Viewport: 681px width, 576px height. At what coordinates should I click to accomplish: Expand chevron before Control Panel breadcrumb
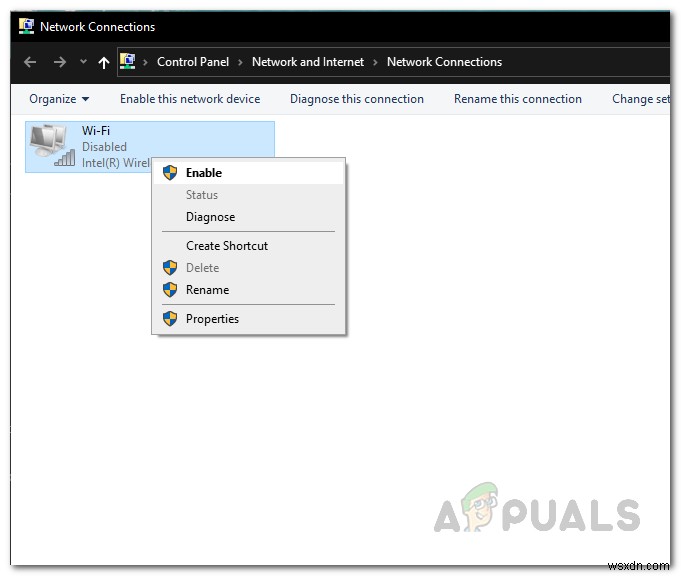pyautogui.click(x=145, y=63)
